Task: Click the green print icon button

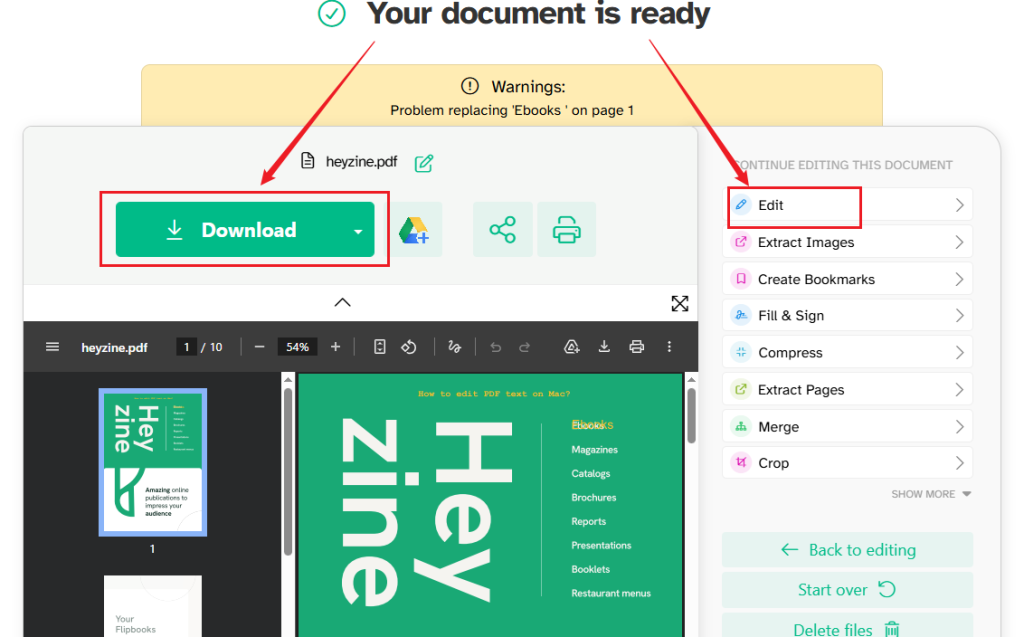Action: pyautogui.click(x=566, y=230)
